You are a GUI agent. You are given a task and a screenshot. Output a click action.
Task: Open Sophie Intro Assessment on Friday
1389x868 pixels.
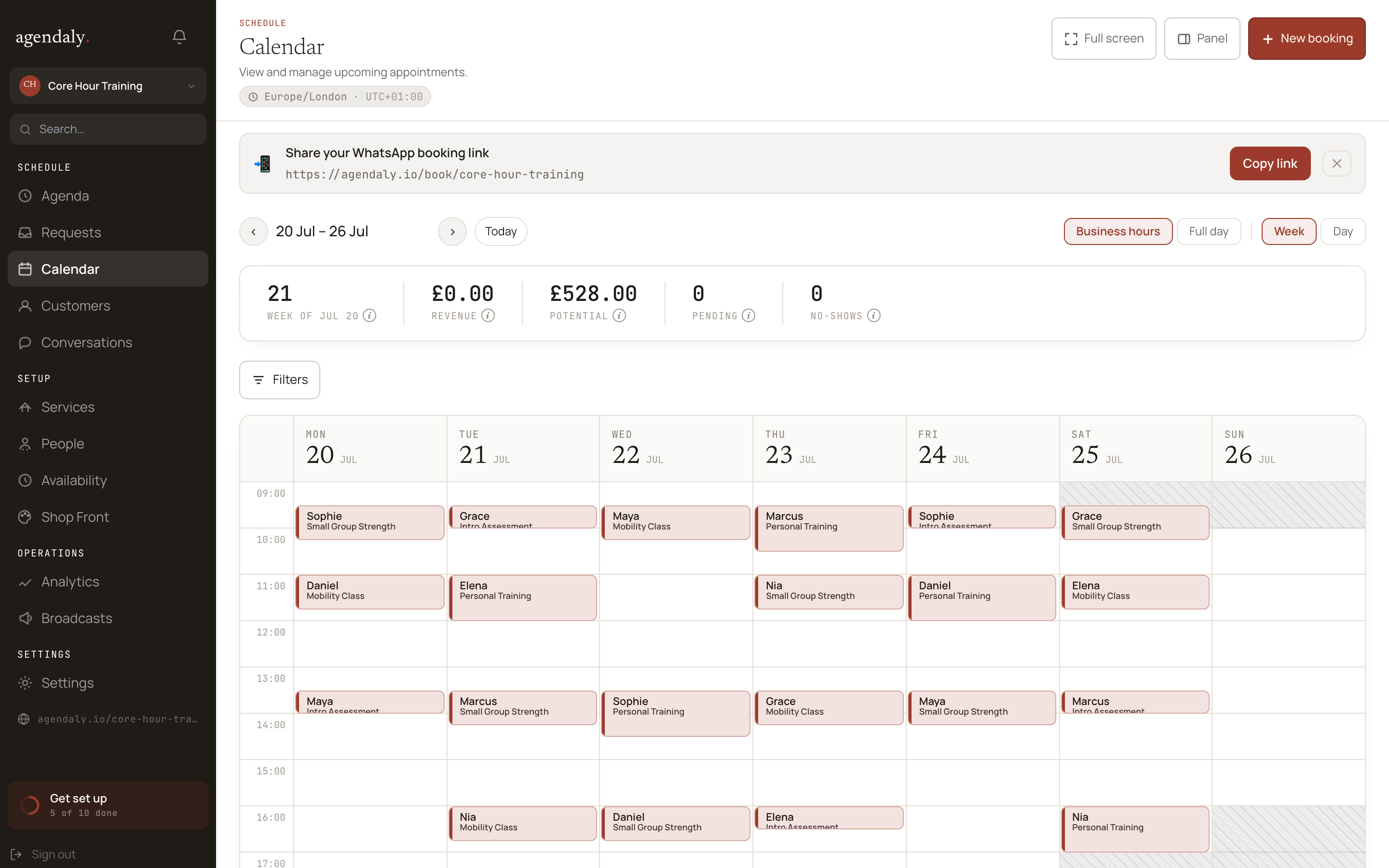982,516
